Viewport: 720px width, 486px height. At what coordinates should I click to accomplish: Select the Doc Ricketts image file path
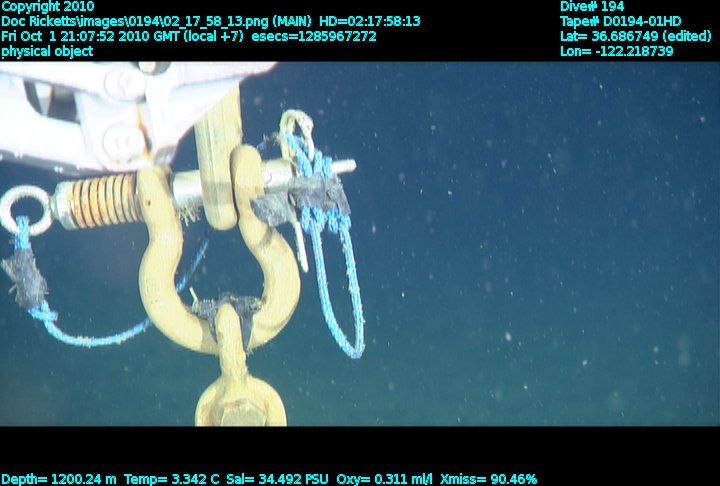click(140, 21)
